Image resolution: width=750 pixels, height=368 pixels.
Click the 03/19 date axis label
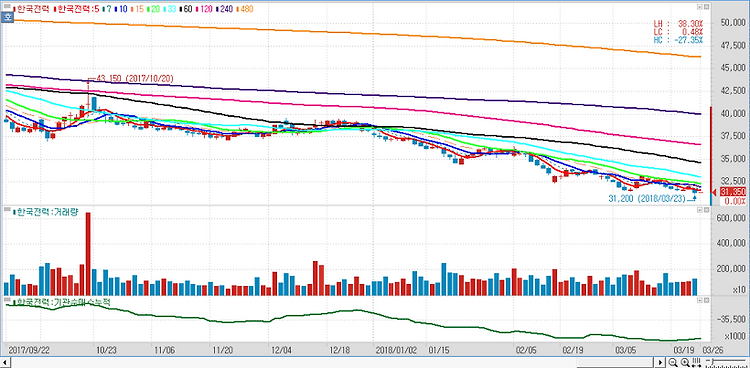click(x=683, y=349)
